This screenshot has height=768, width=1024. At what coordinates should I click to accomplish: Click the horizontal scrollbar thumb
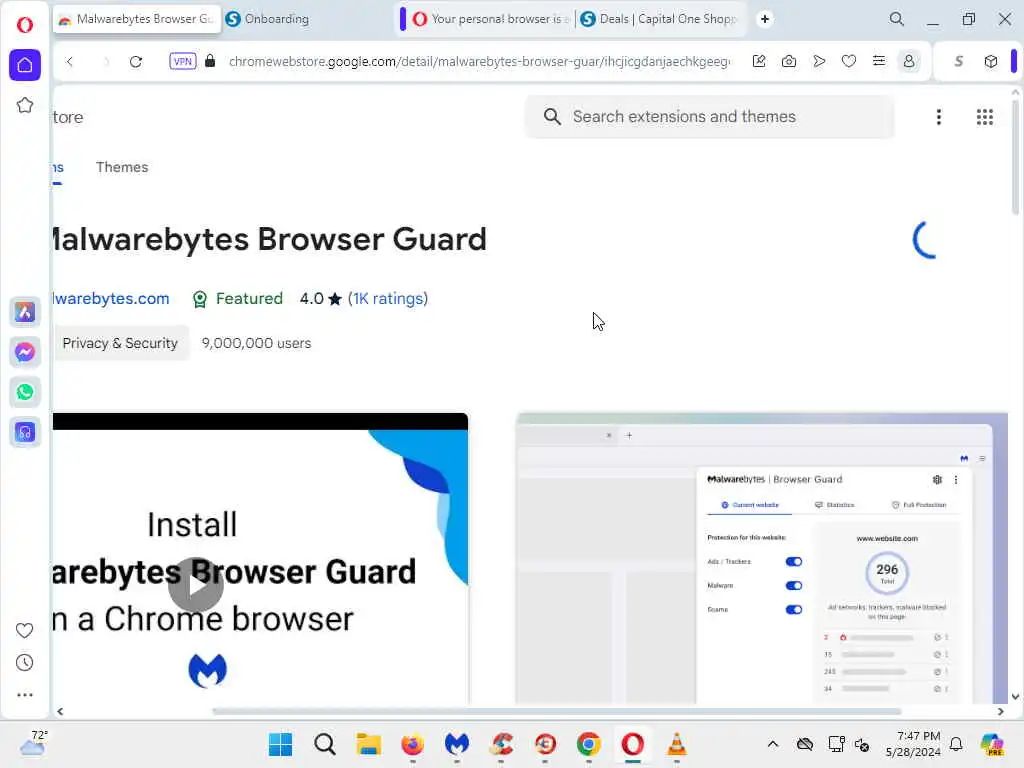pyautogui.click(x=556, y=711)
